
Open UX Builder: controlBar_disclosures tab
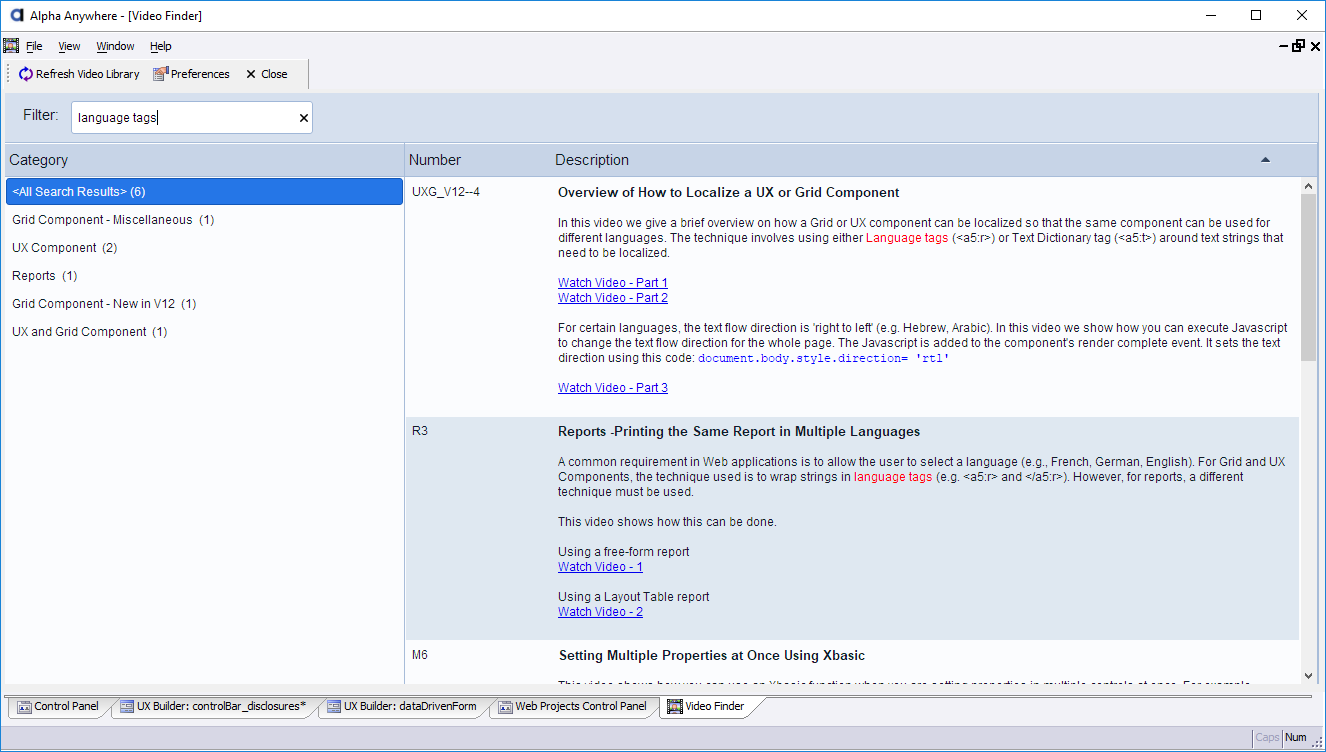coord(213,707)
